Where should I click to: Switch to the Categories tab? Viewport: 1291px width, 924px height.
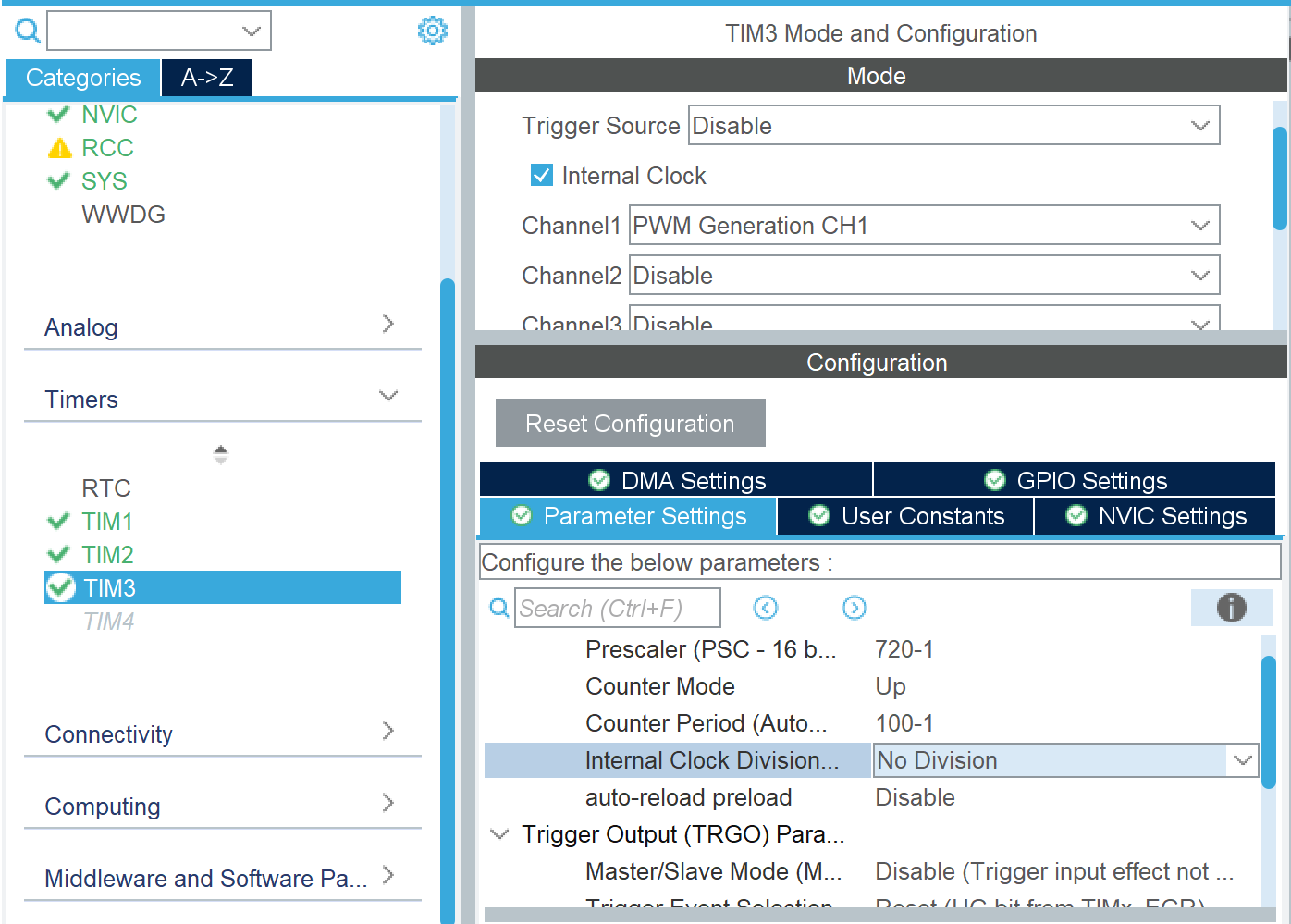(83, 78)
